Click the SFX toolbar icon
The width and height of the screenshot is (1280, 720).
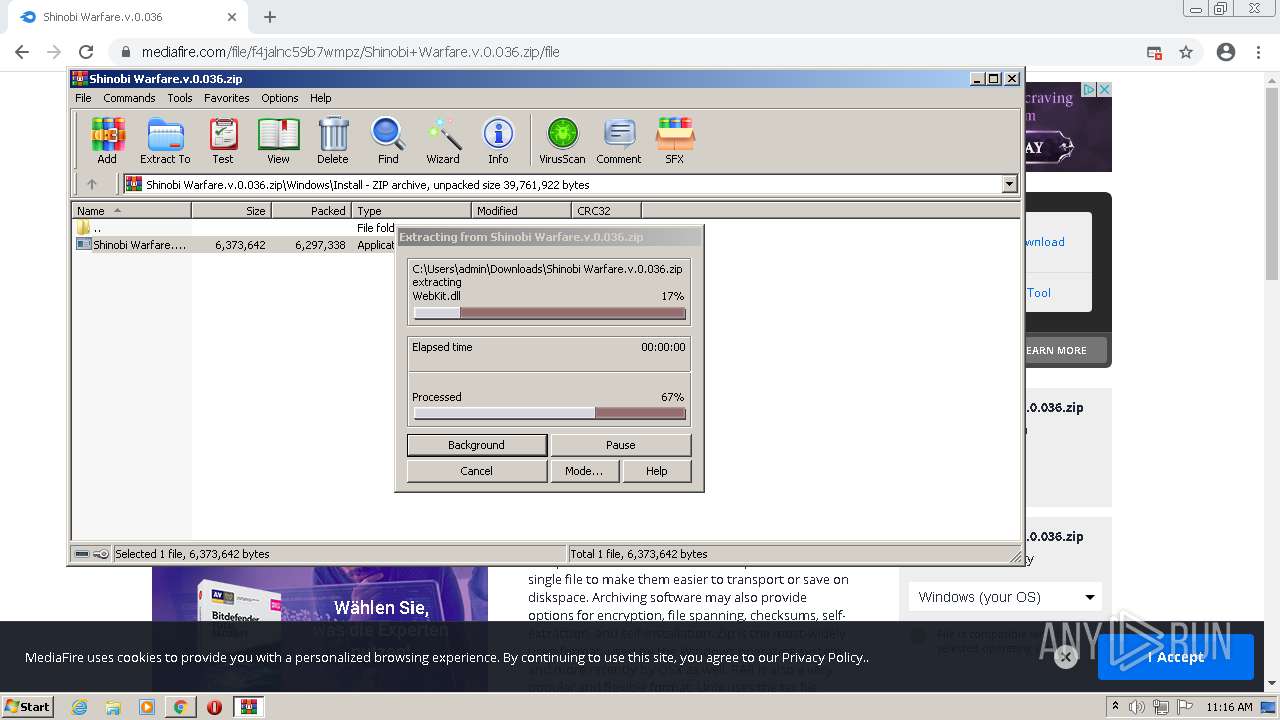coord(675,140)
